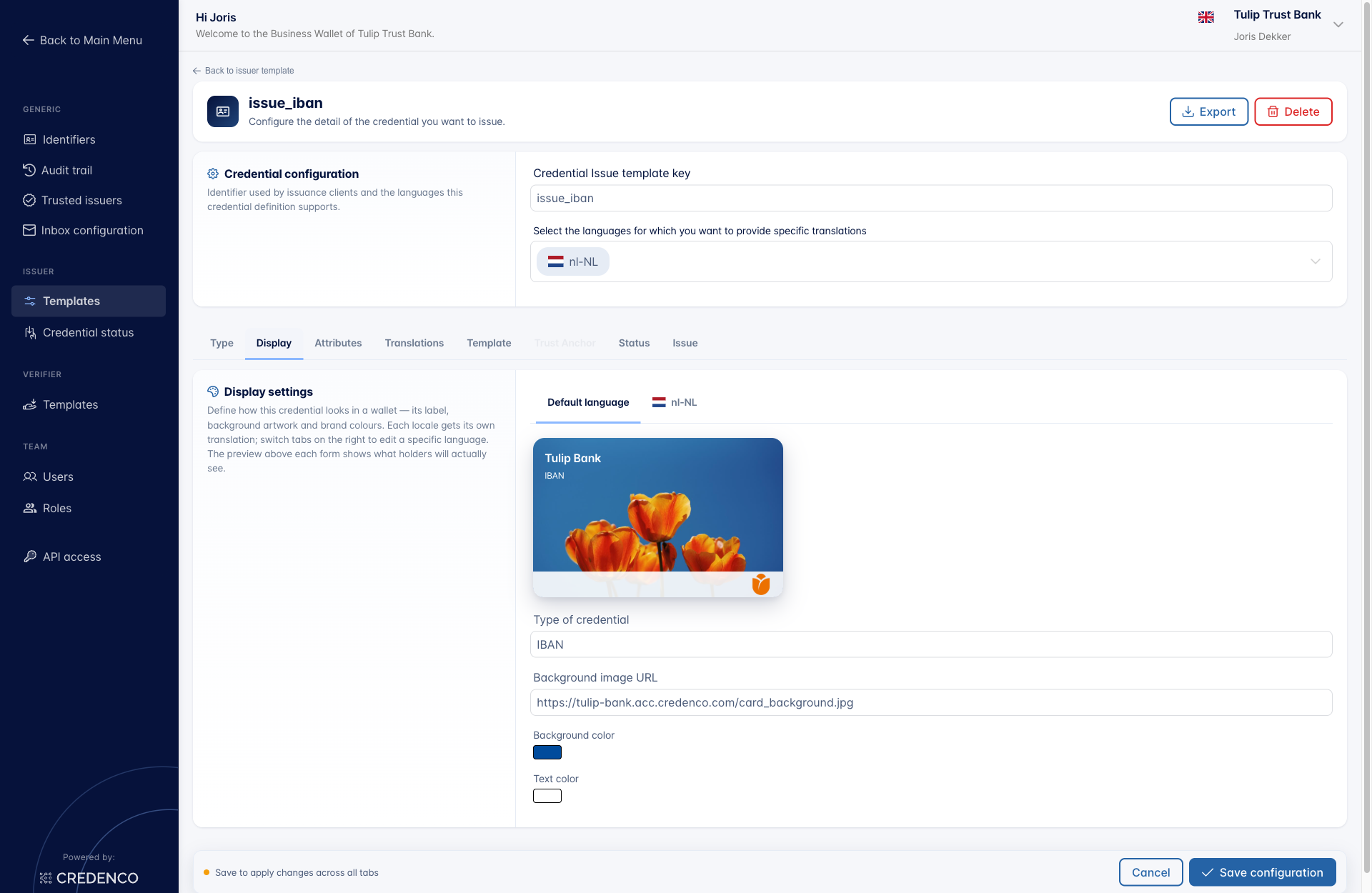Click the Dutch flag in language chip
This screenshot has width=1372, height=893.
coord(555,261)
